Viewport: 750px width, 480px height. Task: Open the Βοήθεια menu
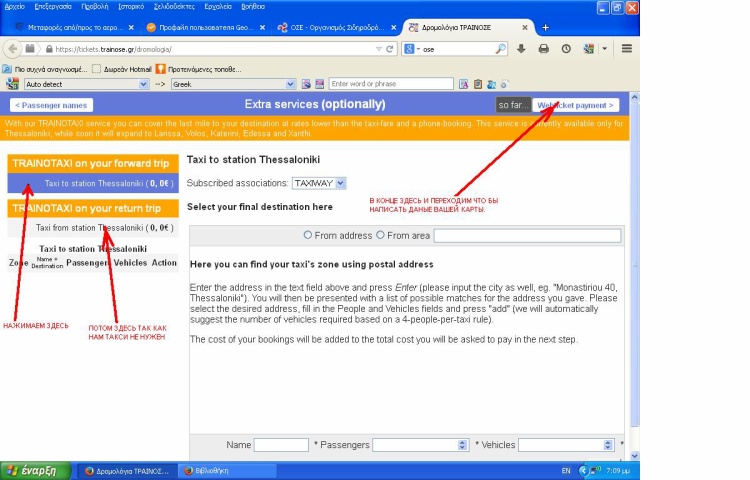tap(253, 7)
